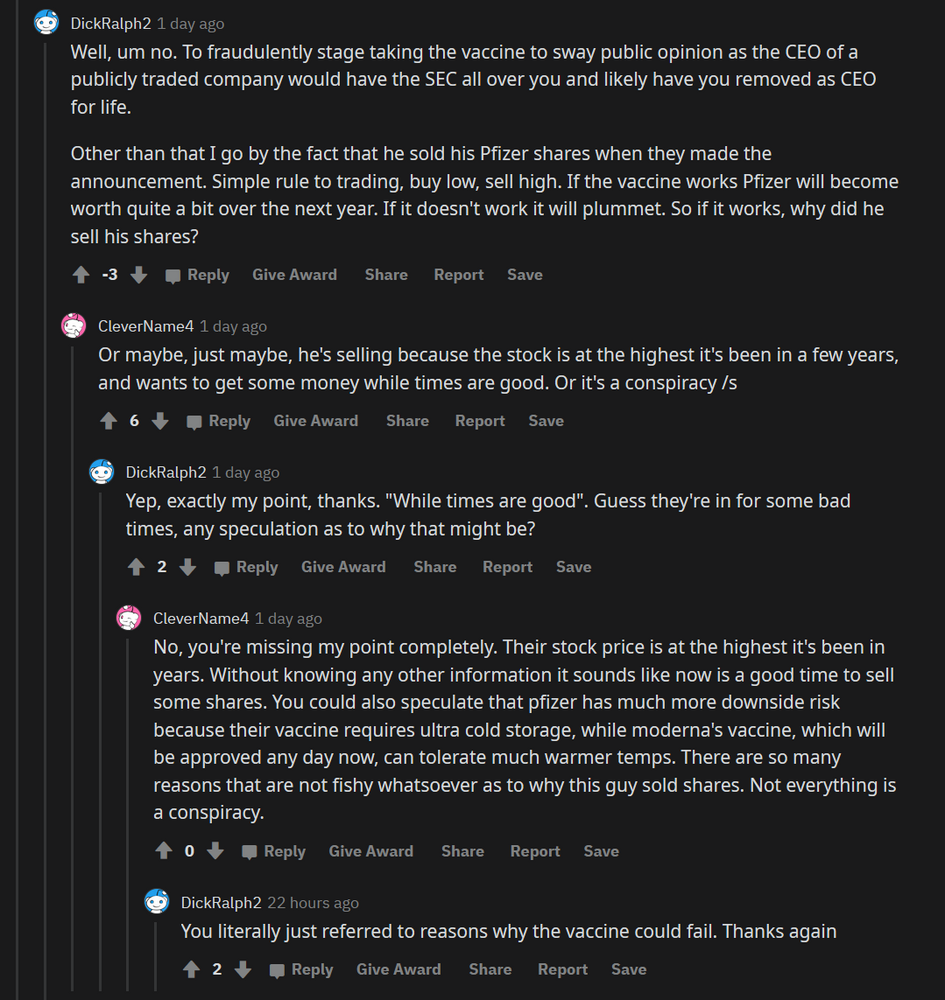Upvote DickRalph2's top comment with score -3
Viewport: 945px width, 1000px height.
[81, 275]
